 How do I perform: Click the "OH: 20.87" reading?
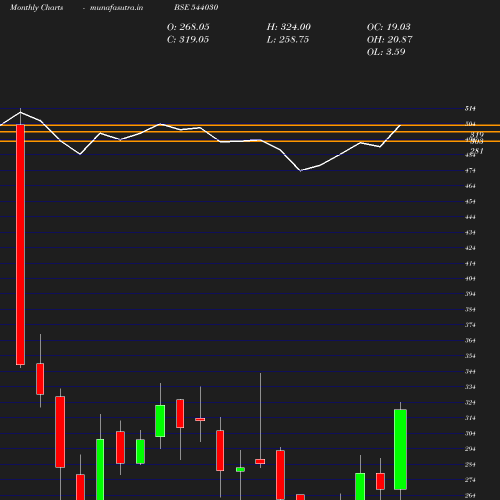click(390, 40)
